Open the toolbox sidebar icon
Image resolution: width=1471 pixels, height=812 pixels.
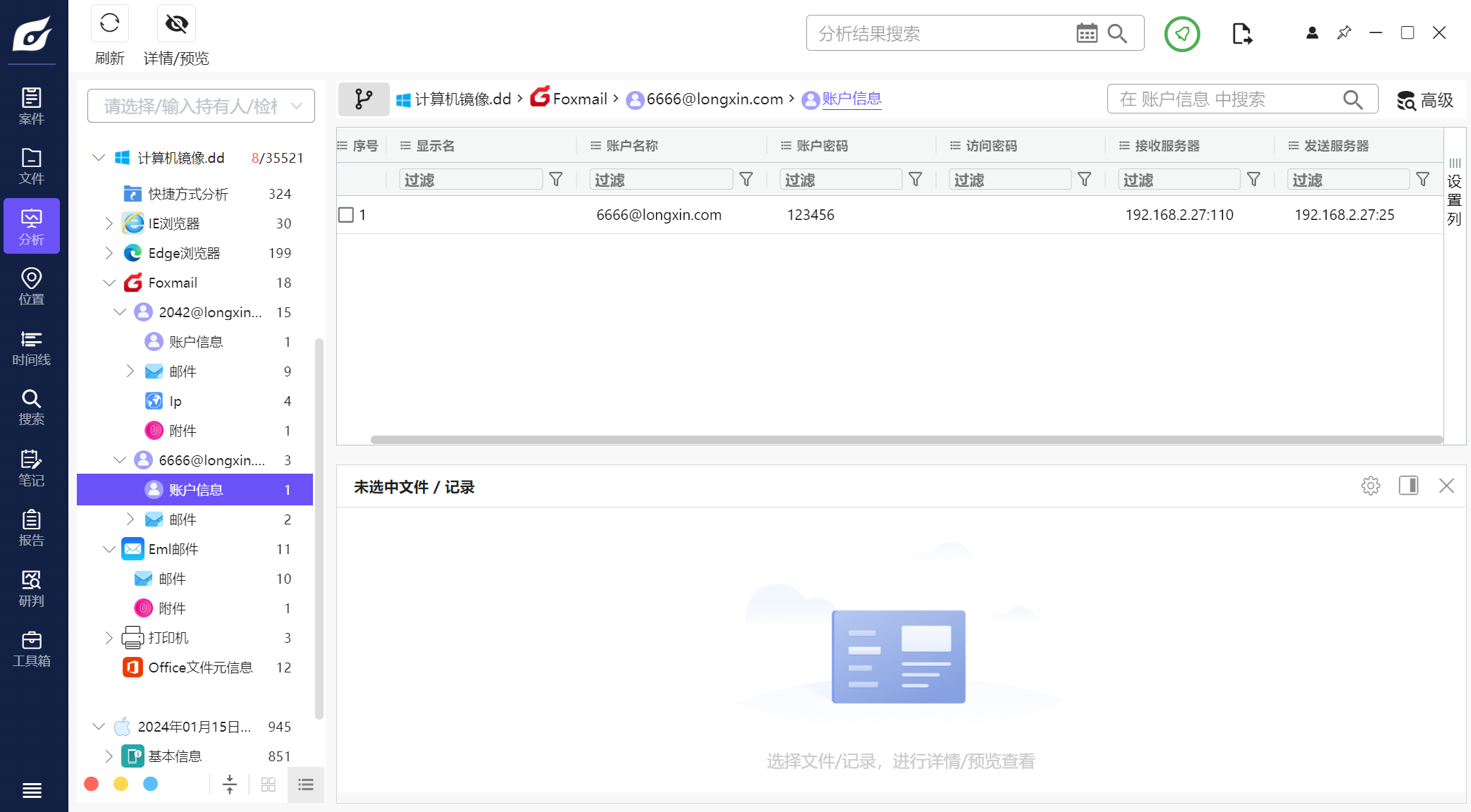[x=31, y=648]
